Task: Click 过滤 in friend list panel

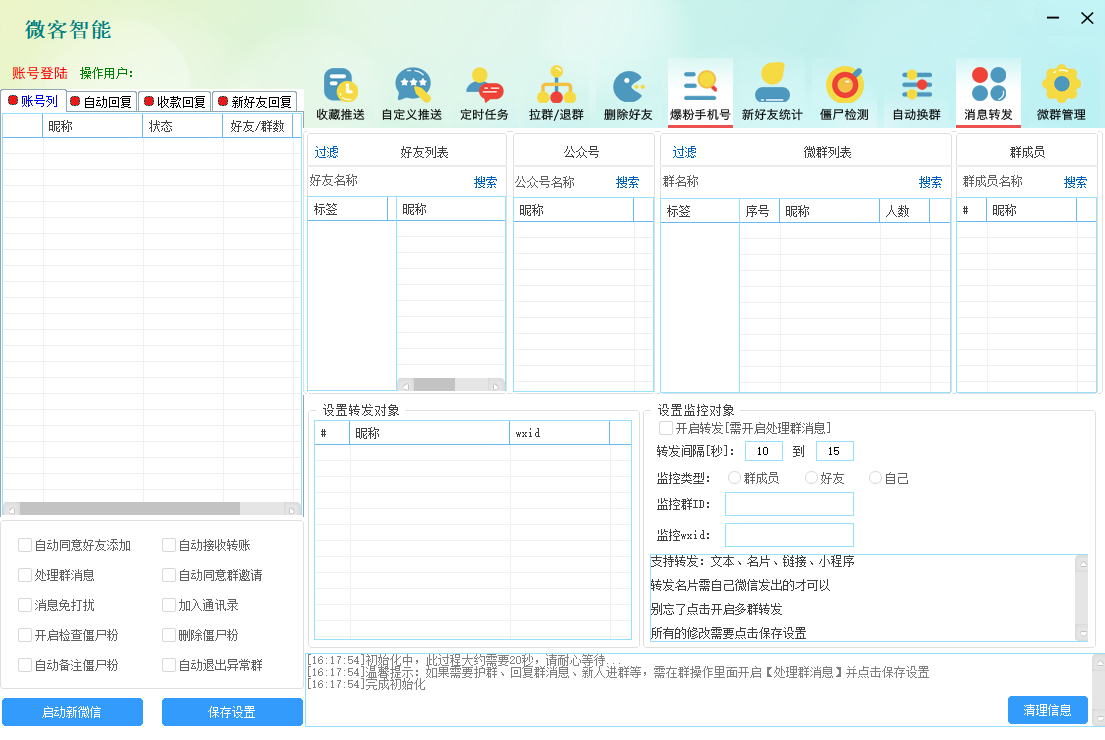Action: [326, 152]
